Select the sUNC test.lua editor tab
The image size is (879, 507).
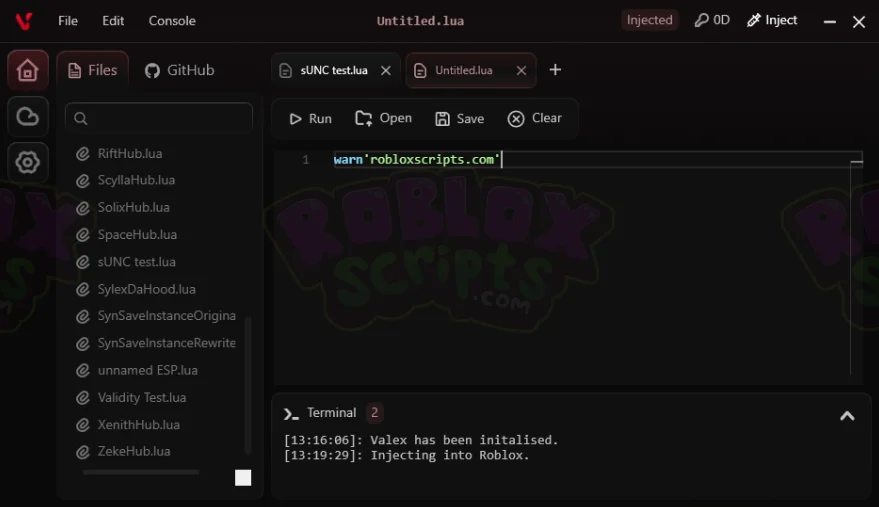334,71
